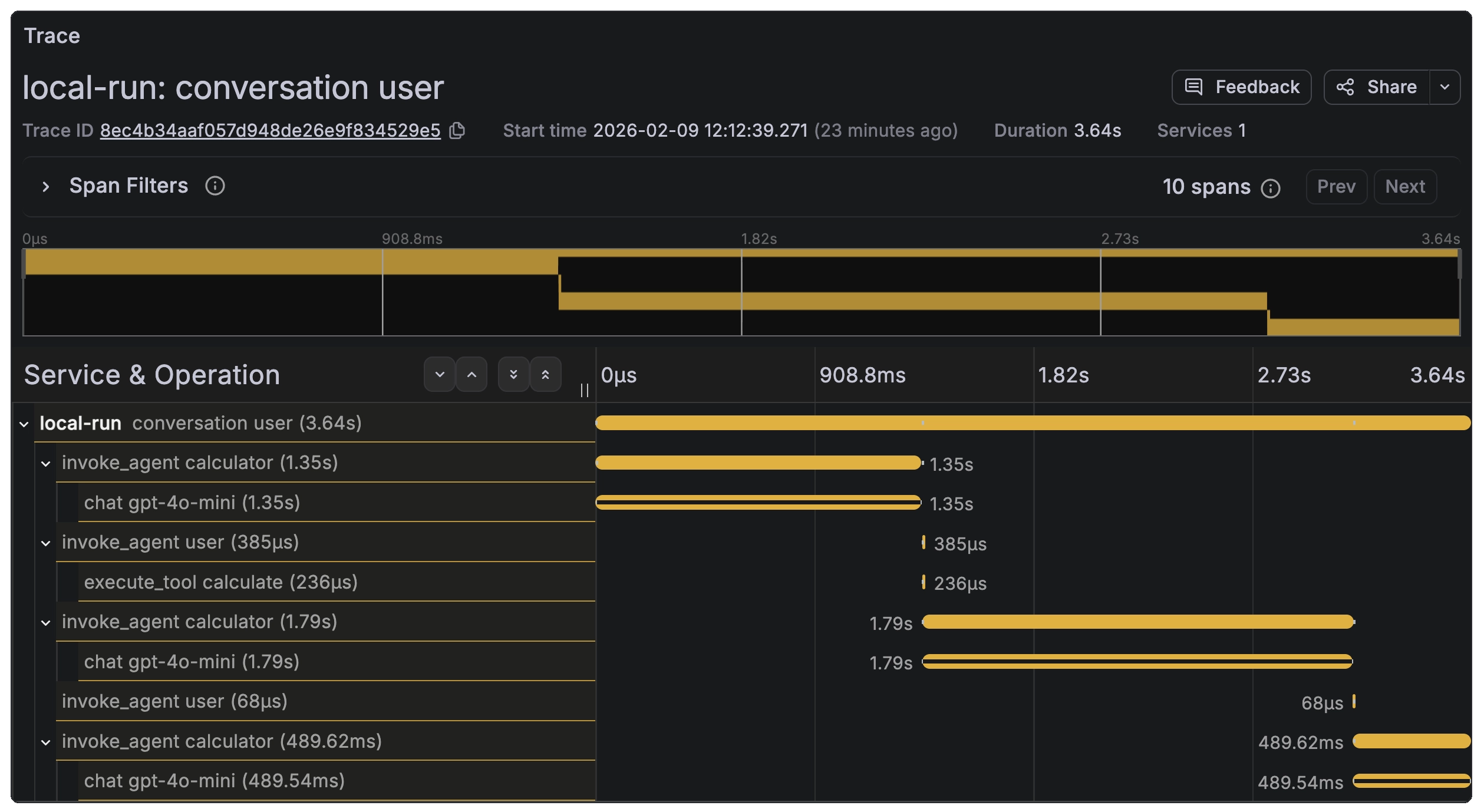Image resolution: width=1484 pixels, height=812 pixels.
Task: Collapse invoke_agent calculator (1.35s) row
Action: 46,464
